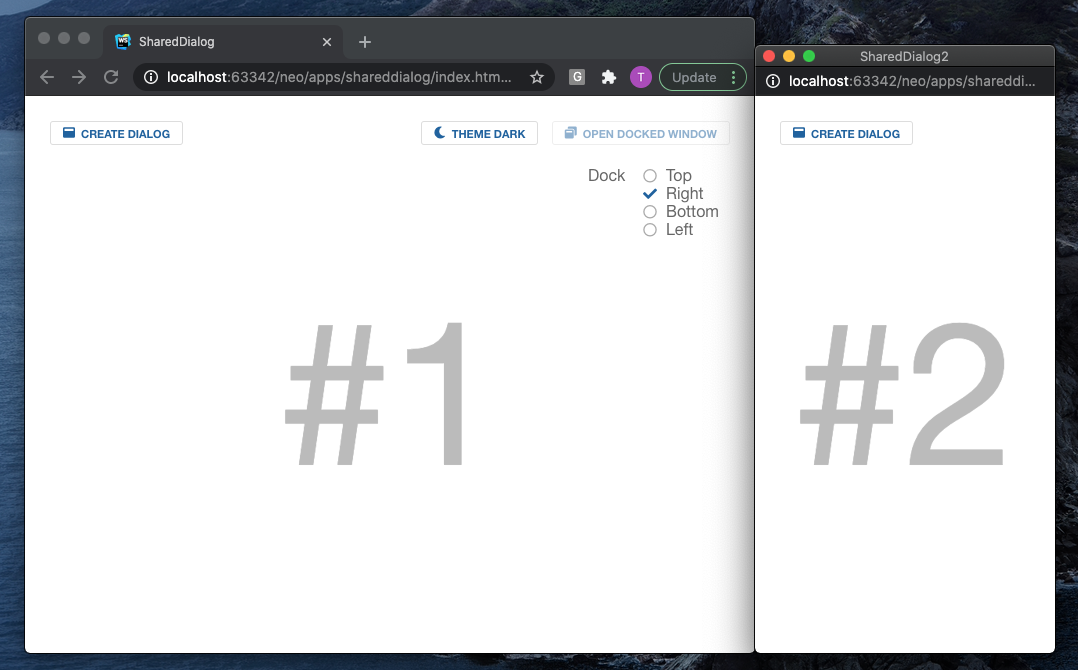Switch theme with Theme Dark button
The image size is (1078, 670).
tap(479, 133)
